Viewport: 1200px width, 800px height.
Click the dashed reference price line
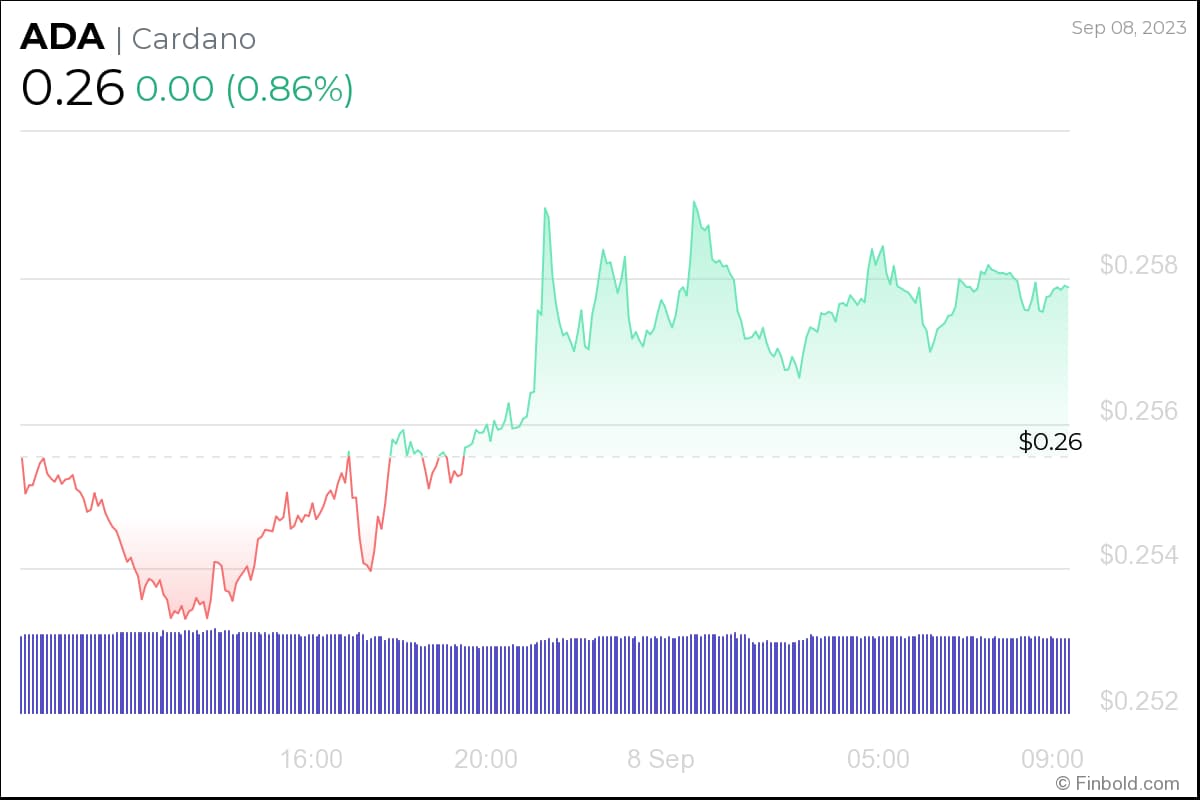(700, 457)
